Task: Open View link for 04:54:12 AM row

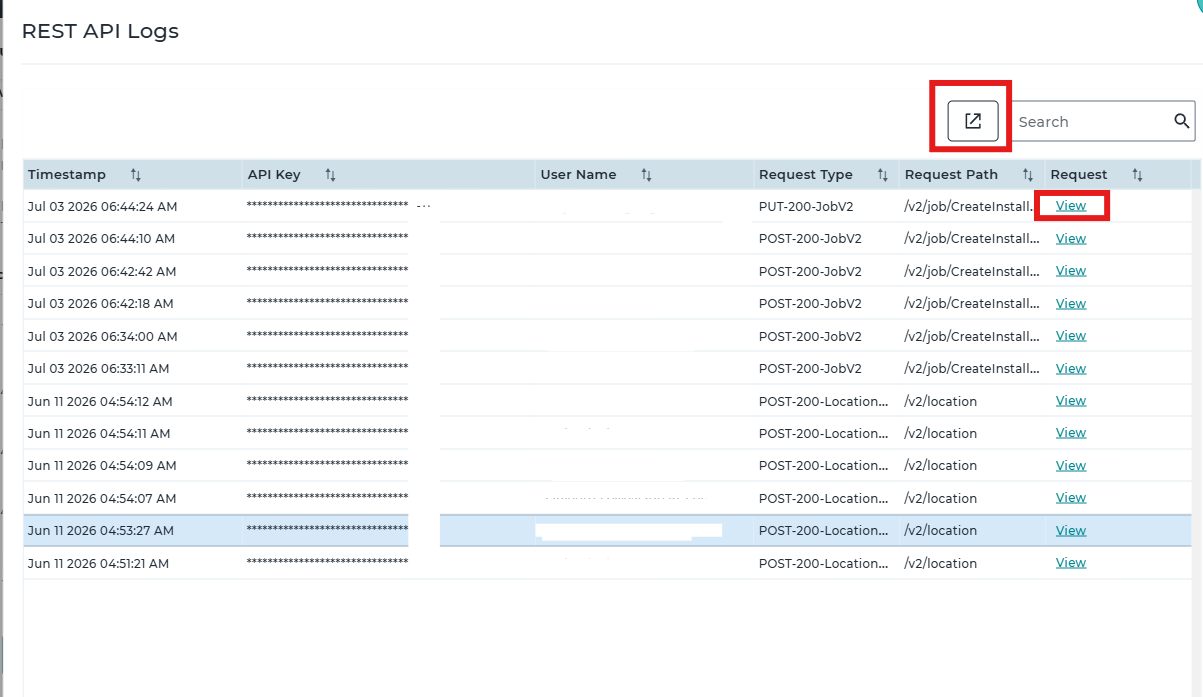Action: coord(1071,401)
